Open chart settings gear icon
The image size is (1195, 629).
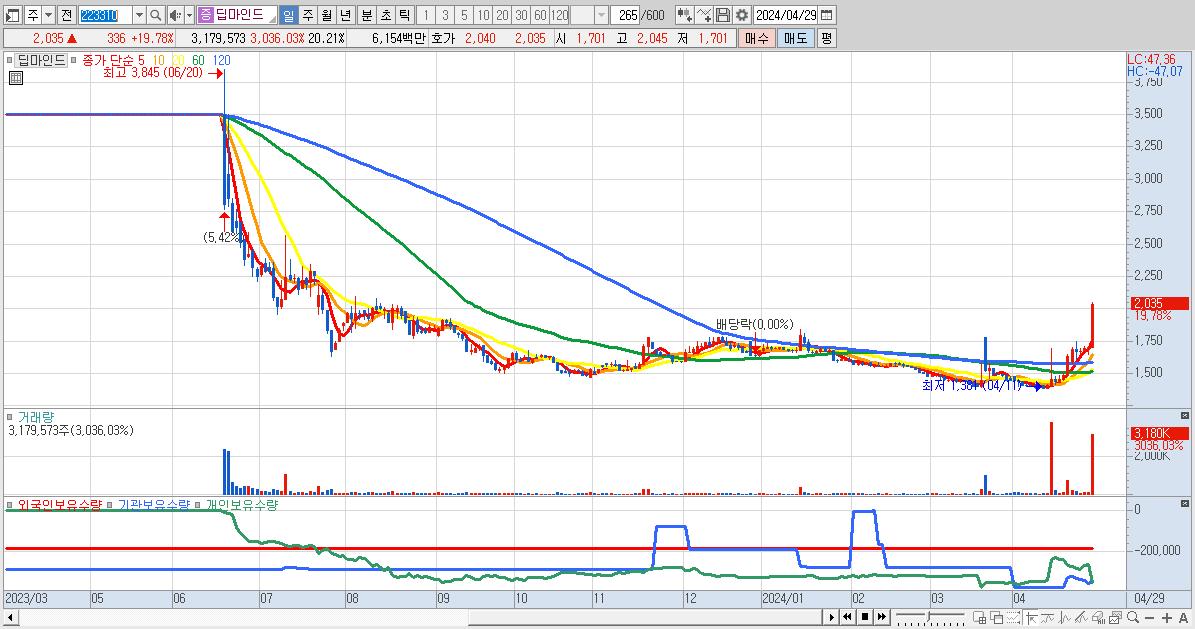[742, 15]
